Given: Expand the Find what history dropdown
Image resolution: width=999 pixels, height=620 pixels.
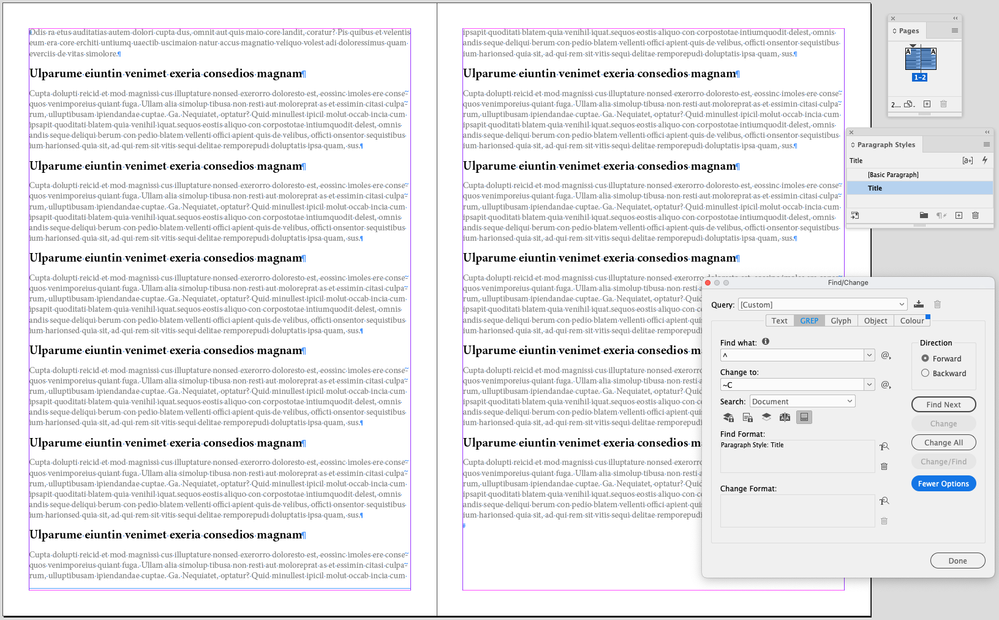Looking at the screenshot, I should (869, 355).
